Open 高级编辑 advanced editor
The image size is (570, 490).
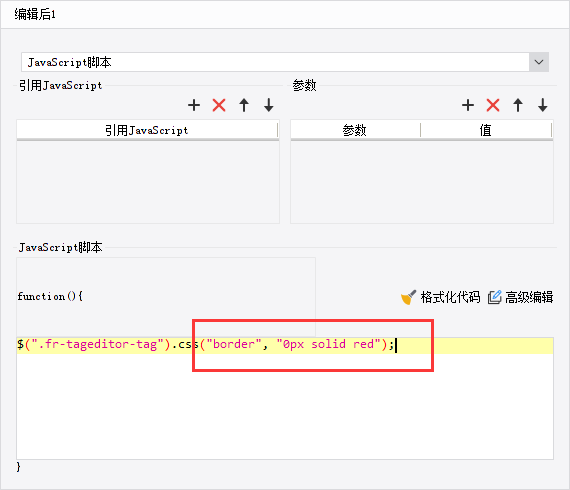(x=521, y=297)
